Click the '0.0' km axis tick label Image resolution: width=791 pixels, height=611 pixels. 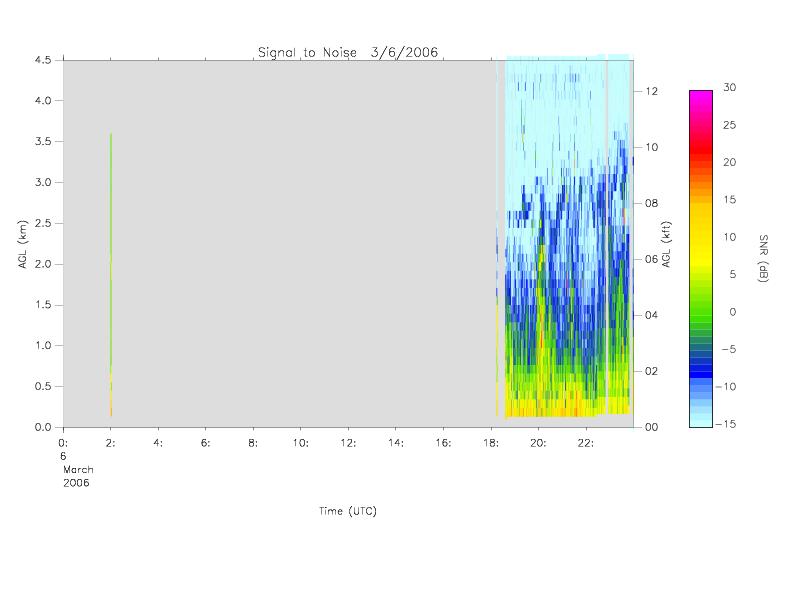click(43, 427)
